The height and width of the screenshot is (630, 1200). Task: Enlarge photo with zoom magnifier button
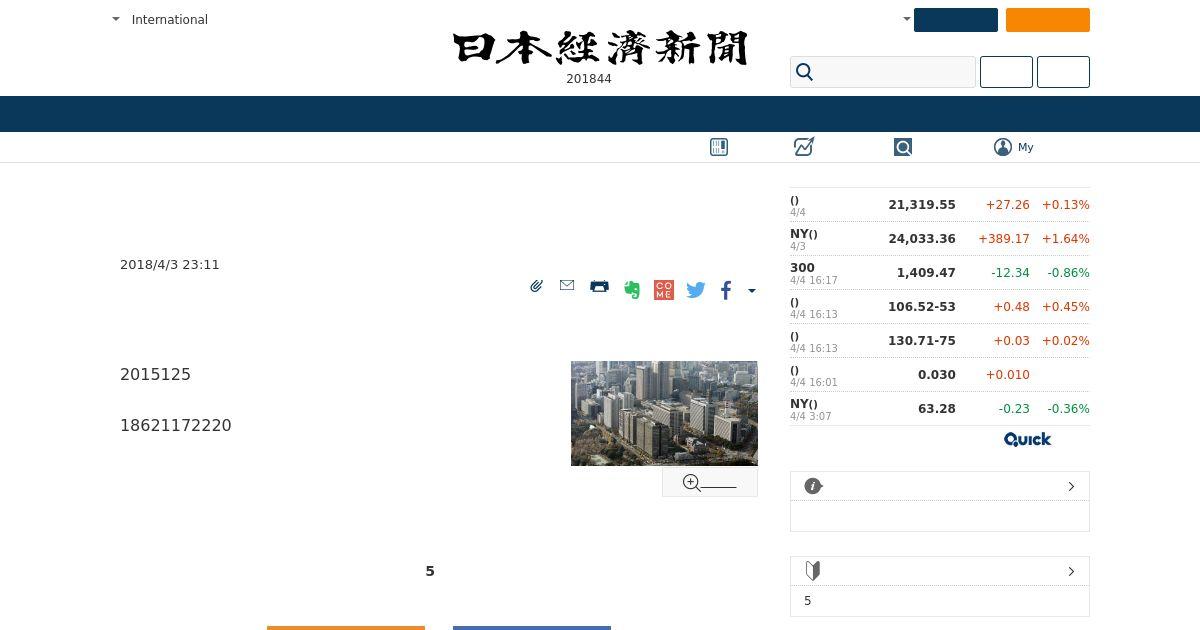coord(710,483)
